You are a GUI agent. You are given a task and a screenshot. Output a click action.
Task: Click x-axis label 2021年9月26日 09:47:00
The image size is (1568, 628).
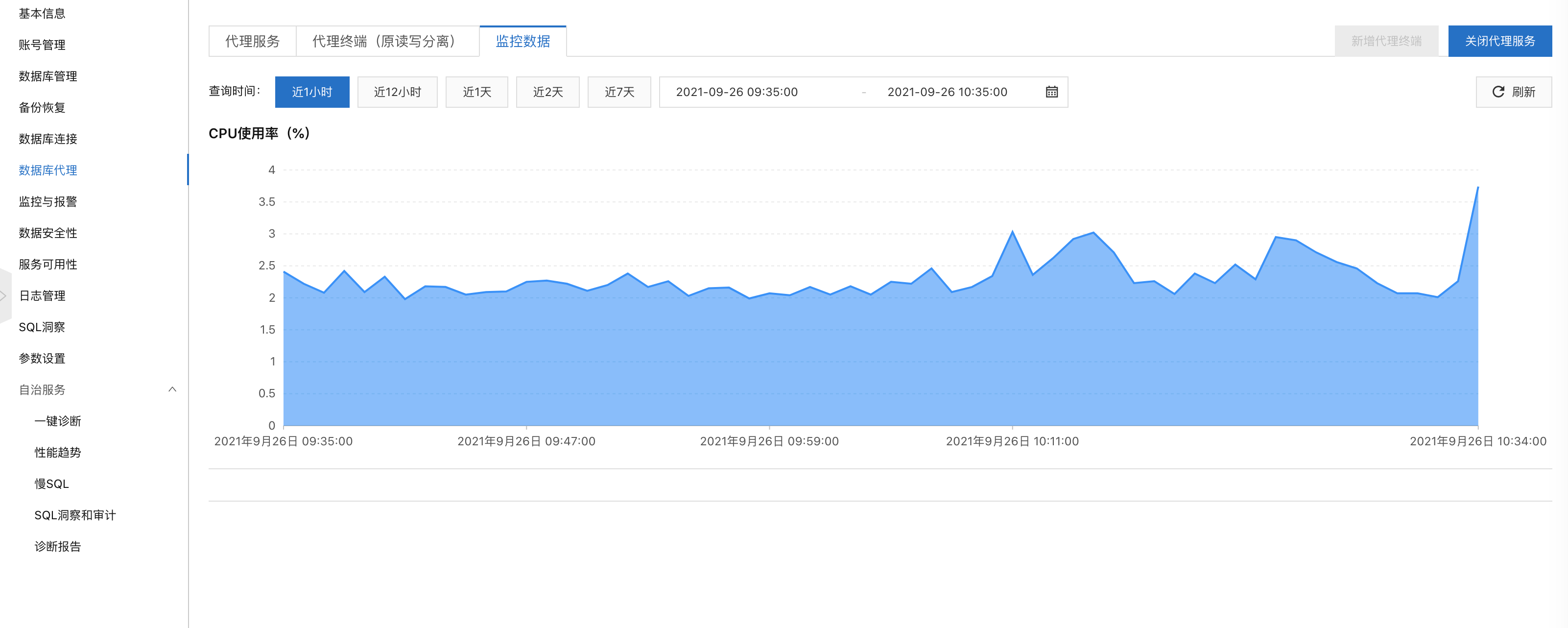coord(526,442)
